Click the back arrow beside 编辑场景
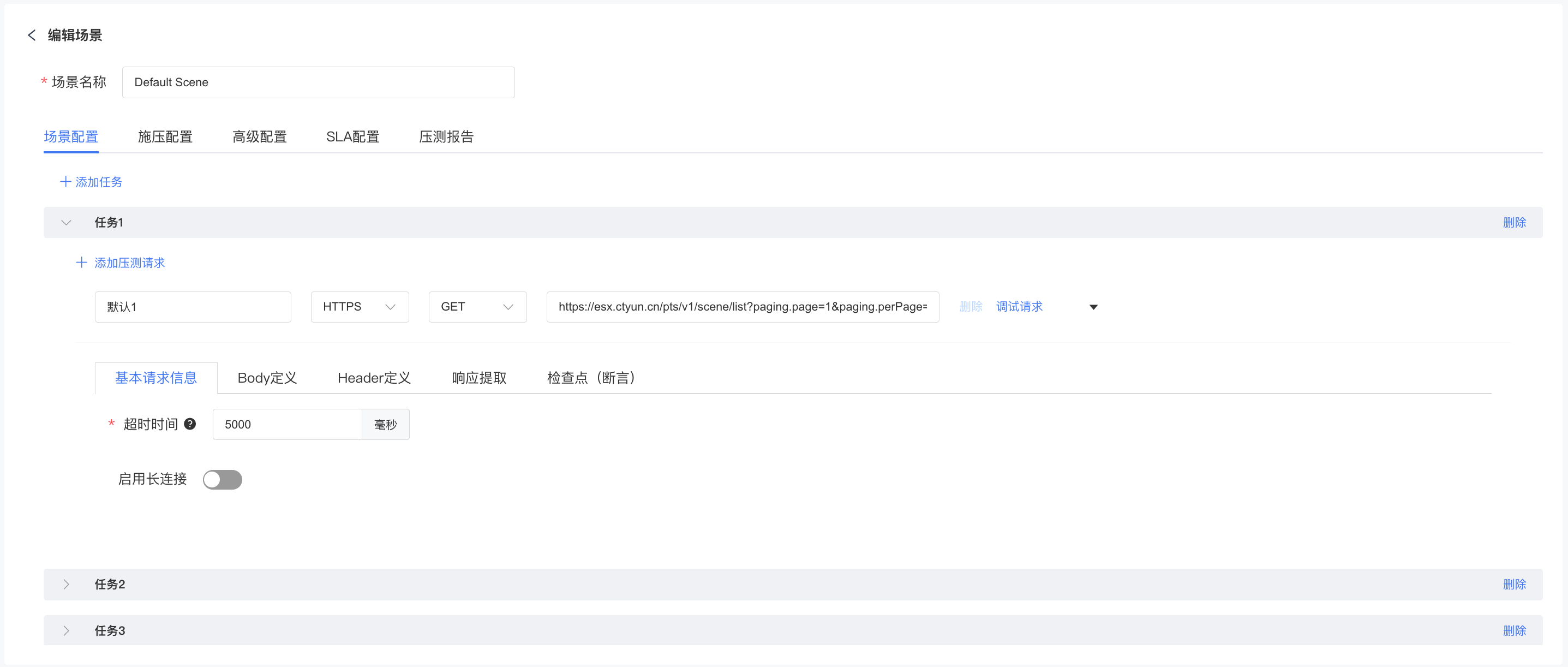The height and width of the screenshot is (667, 1568). pyautogui.click(x=32, y=35)
